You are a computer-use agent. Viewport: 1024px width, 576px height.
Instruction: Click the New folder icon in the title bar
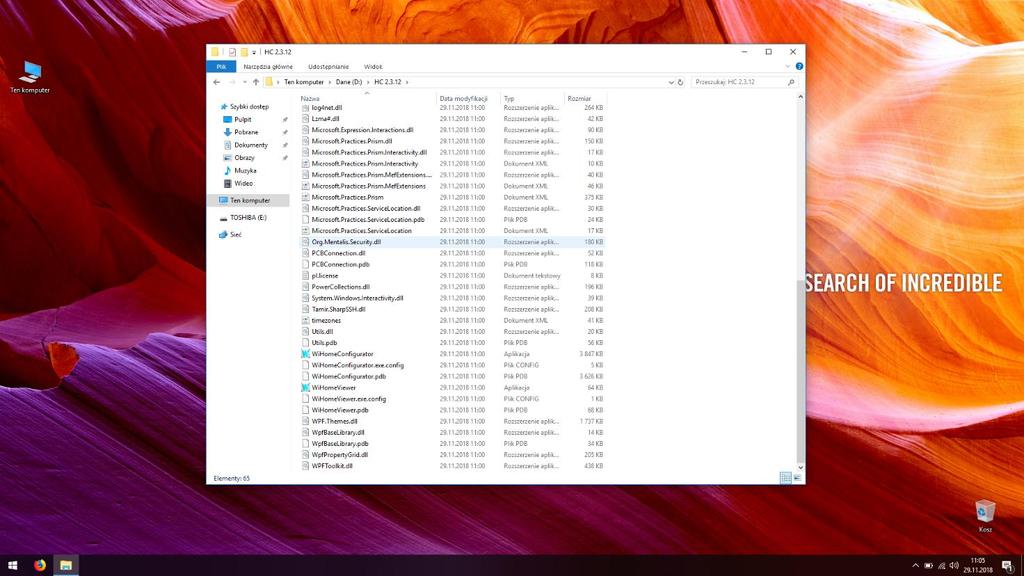pyautogui.click(x=244, y=52)
